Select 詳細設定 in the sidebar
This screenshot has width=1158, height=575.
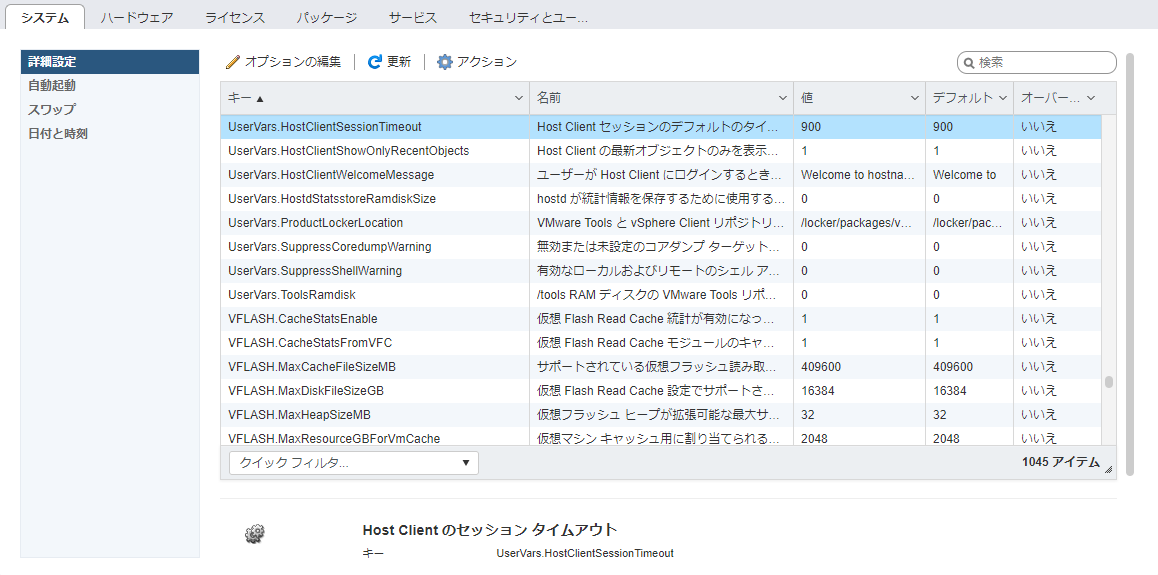click(110, 62)
